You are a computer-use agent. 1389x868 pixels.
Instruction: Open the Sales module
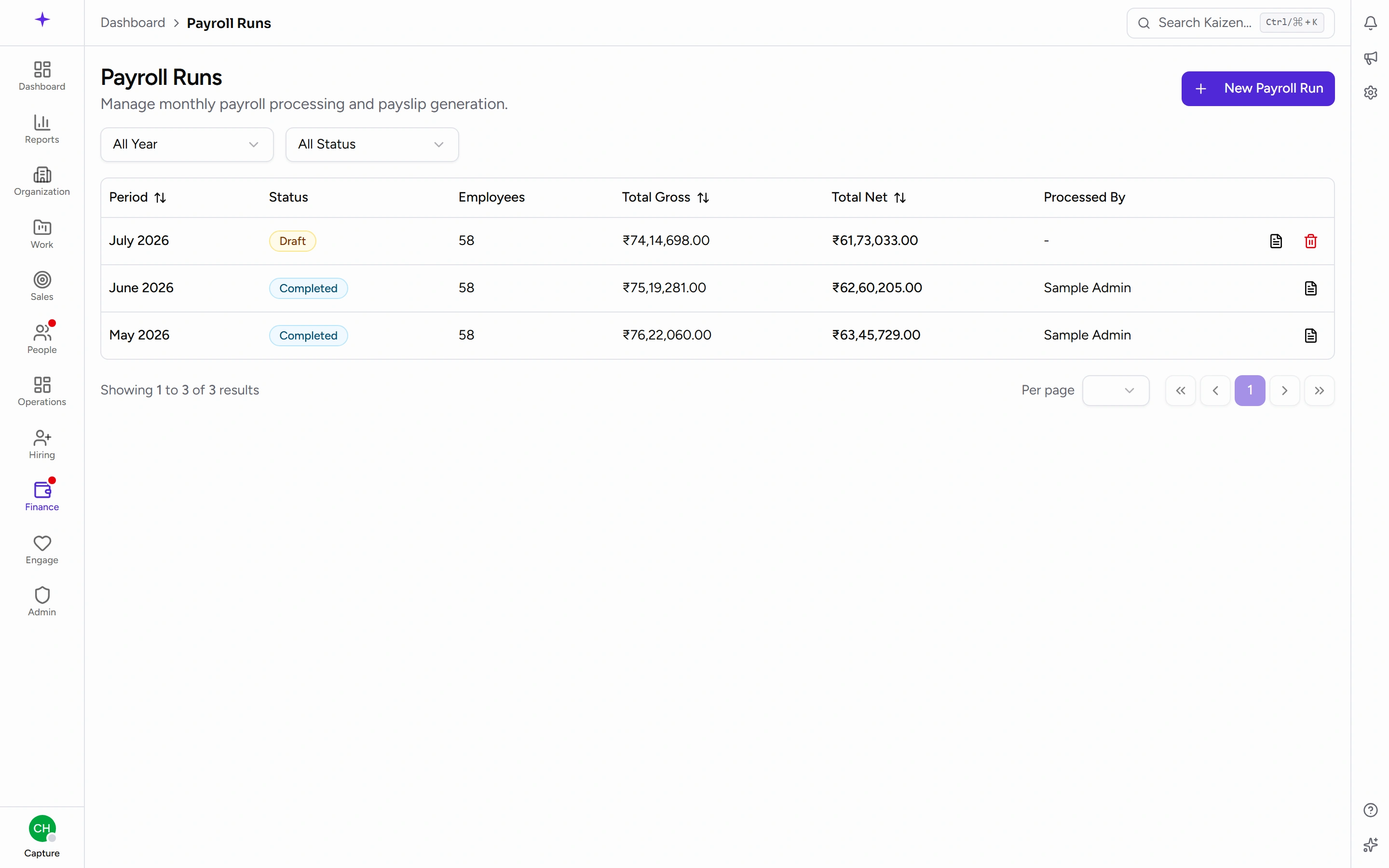pyautogui.click(x=42, y=286)
